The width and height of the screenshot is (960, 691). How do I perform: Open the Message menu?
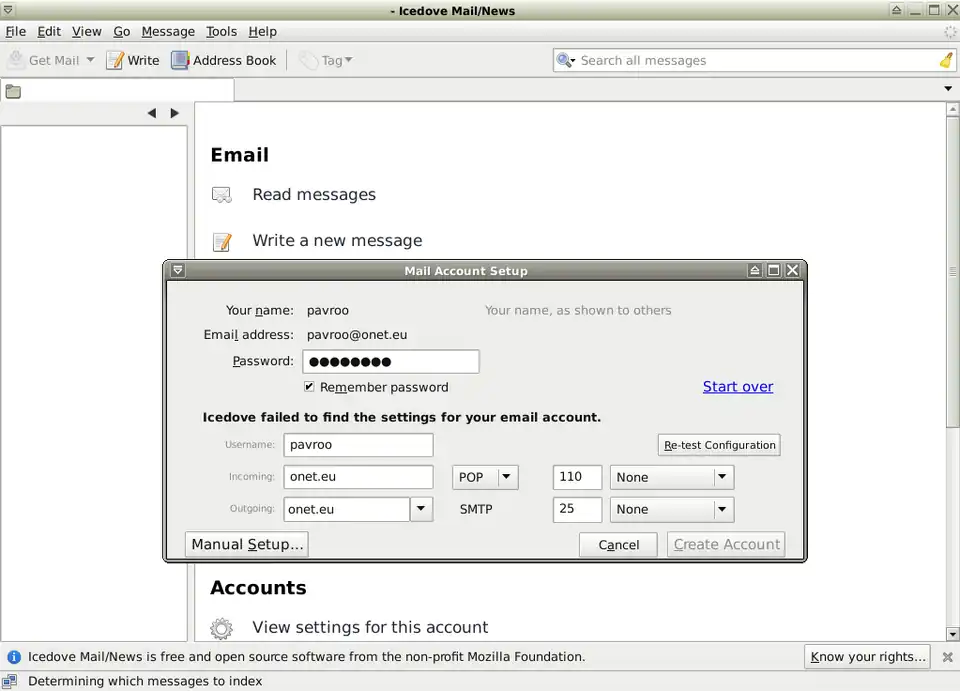[x=168, y=31]
